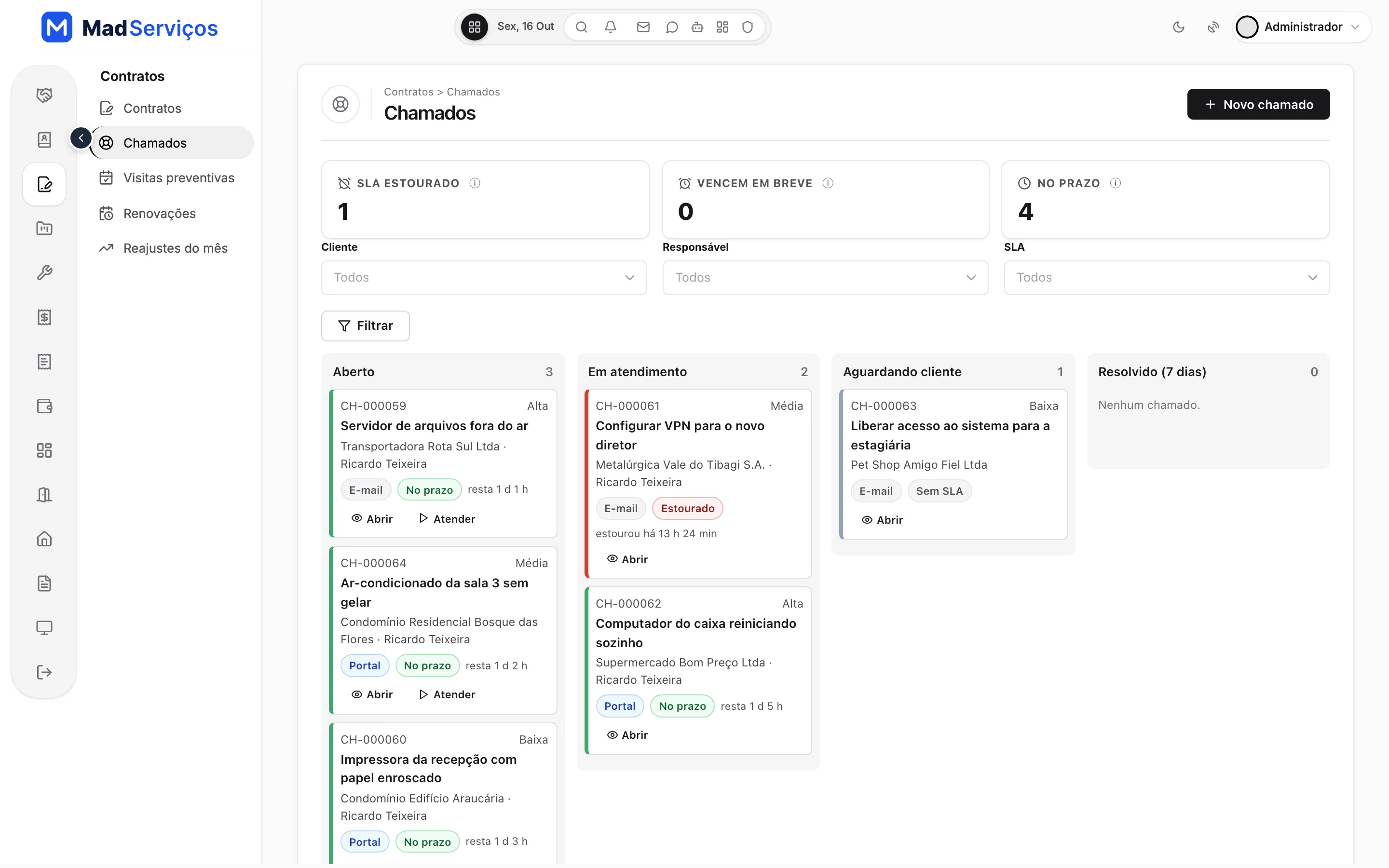Click info icon beside SLA Estourado

point(474,183)
